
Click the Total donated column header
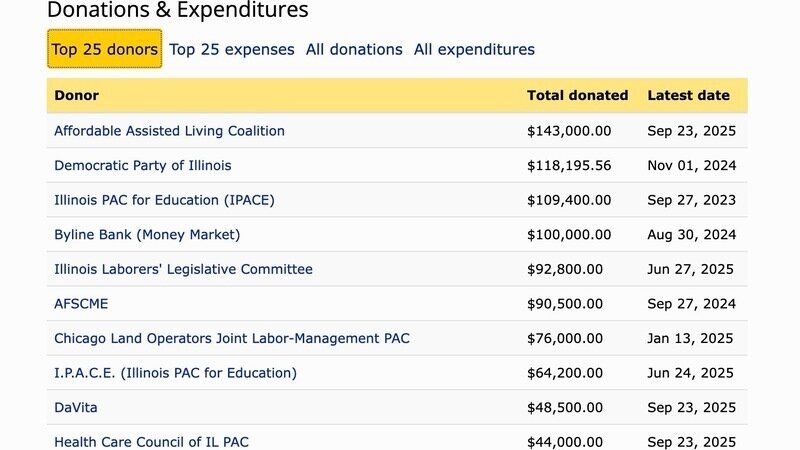577,96
